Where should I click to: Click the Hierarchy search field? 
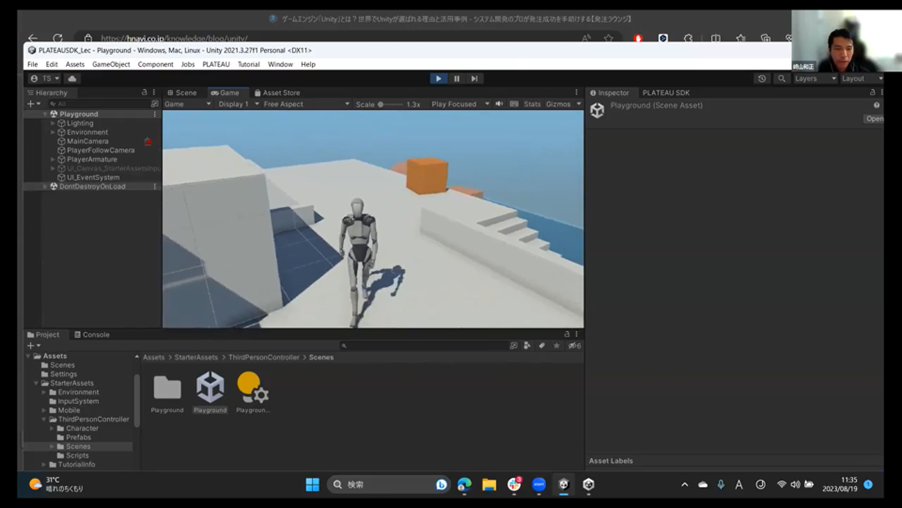point(97,104)
